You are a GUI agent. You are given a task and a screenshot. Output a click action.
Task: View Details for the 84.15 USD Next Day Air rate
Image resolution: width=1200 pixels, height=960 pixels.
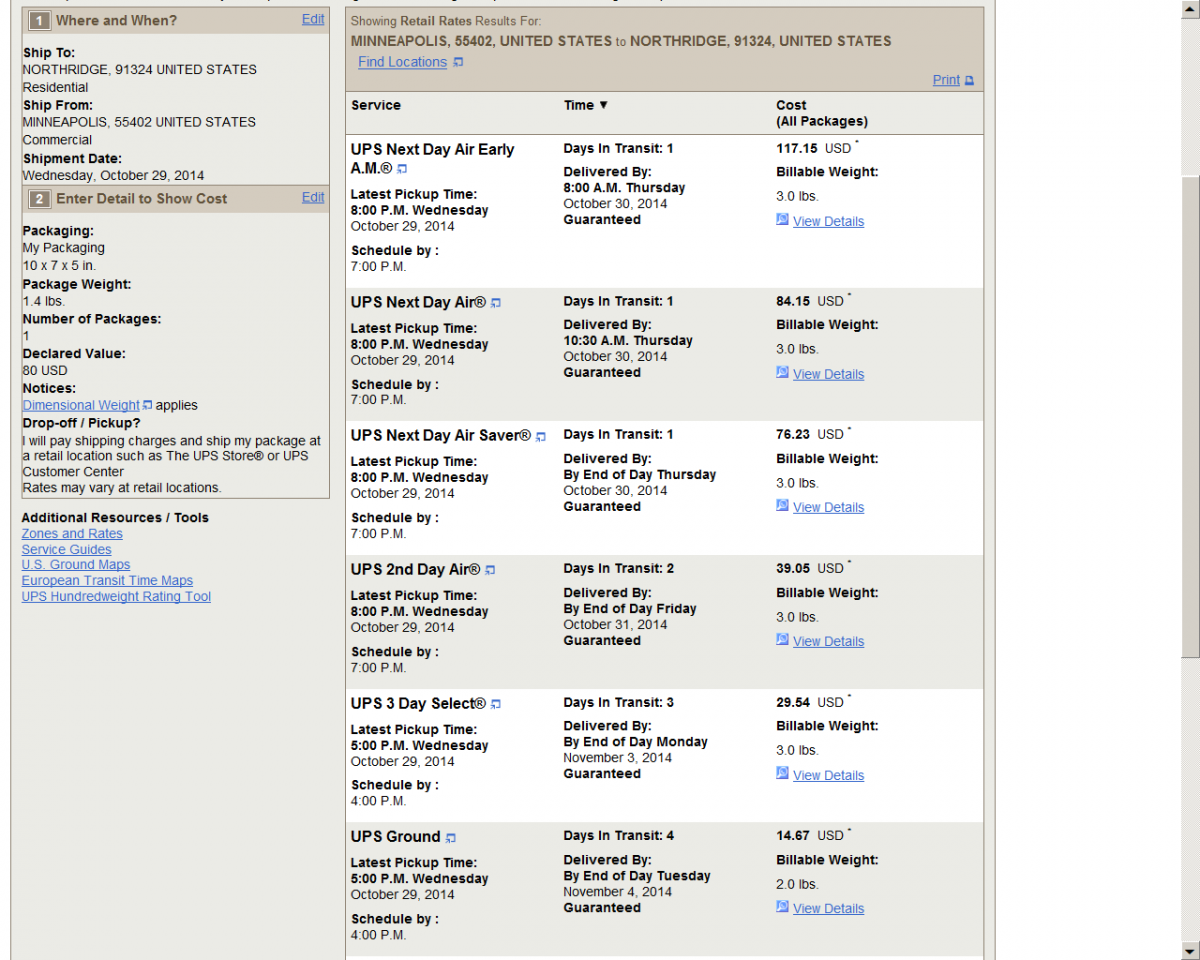click(828, 375)
